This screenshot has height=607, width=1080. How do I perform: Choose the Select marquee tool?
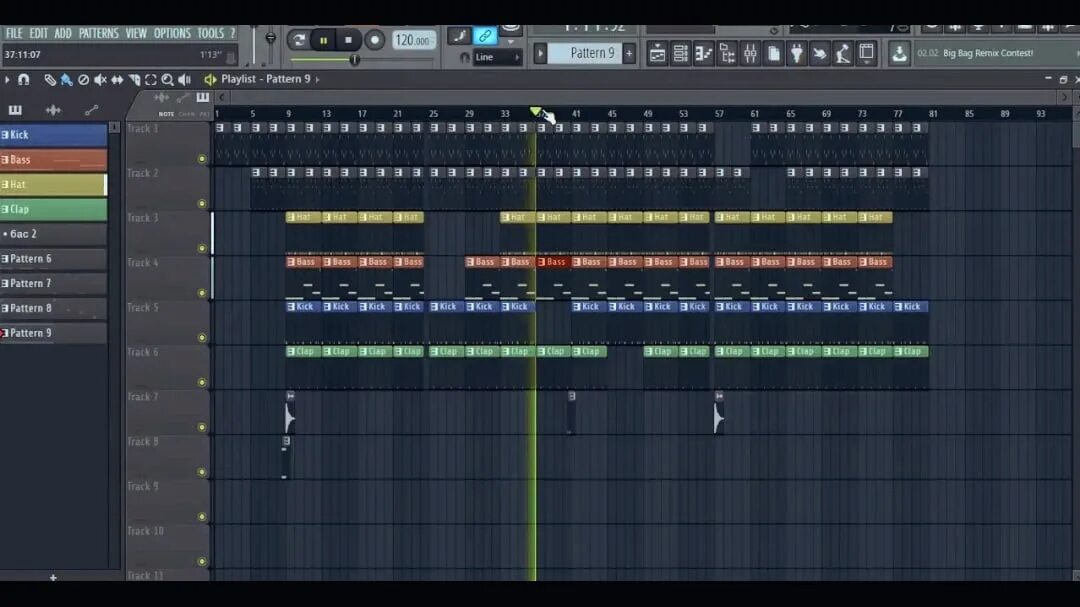point(151,80)
